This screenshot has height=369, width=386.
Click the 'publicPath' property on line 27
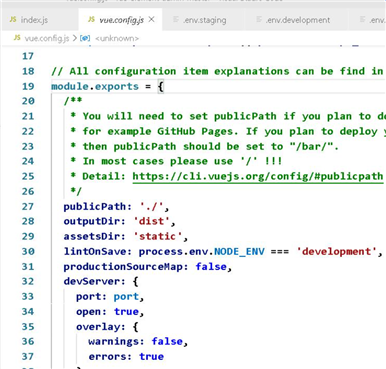click(x=95, y=207)
